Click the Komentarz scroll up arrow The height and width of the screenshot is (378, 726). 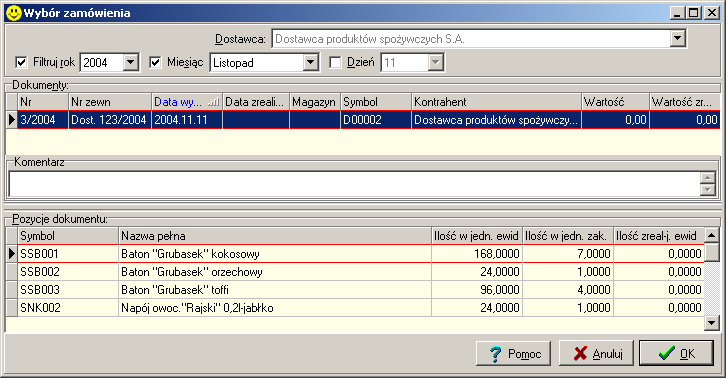click(708, 178)
